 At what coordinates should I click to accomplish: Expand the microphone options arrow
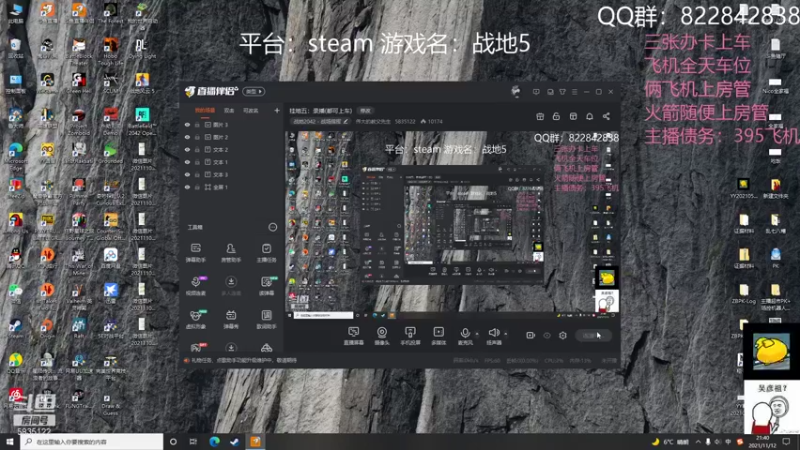[477, 334]
